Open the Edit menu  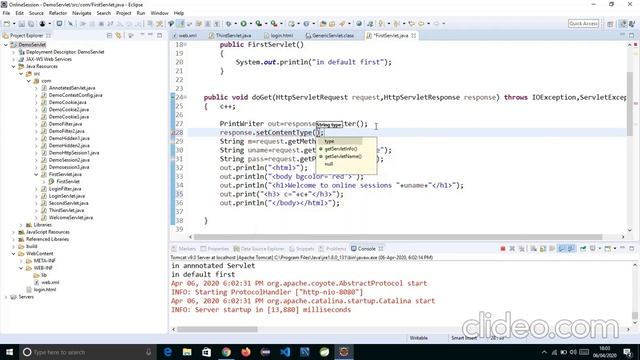coord(19,13)
